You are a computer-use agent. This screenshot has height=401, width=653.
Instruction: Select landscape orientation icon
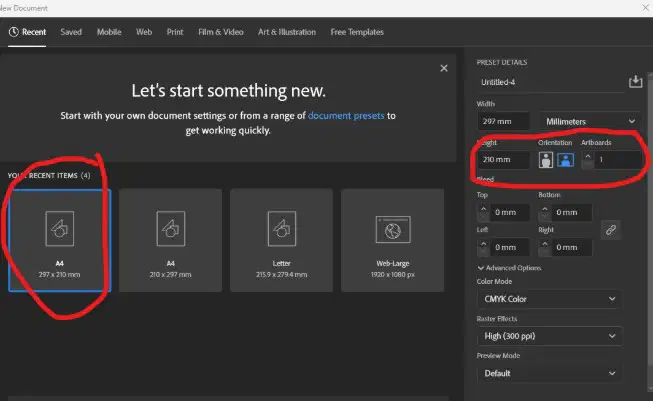click(x=565, y=160)
